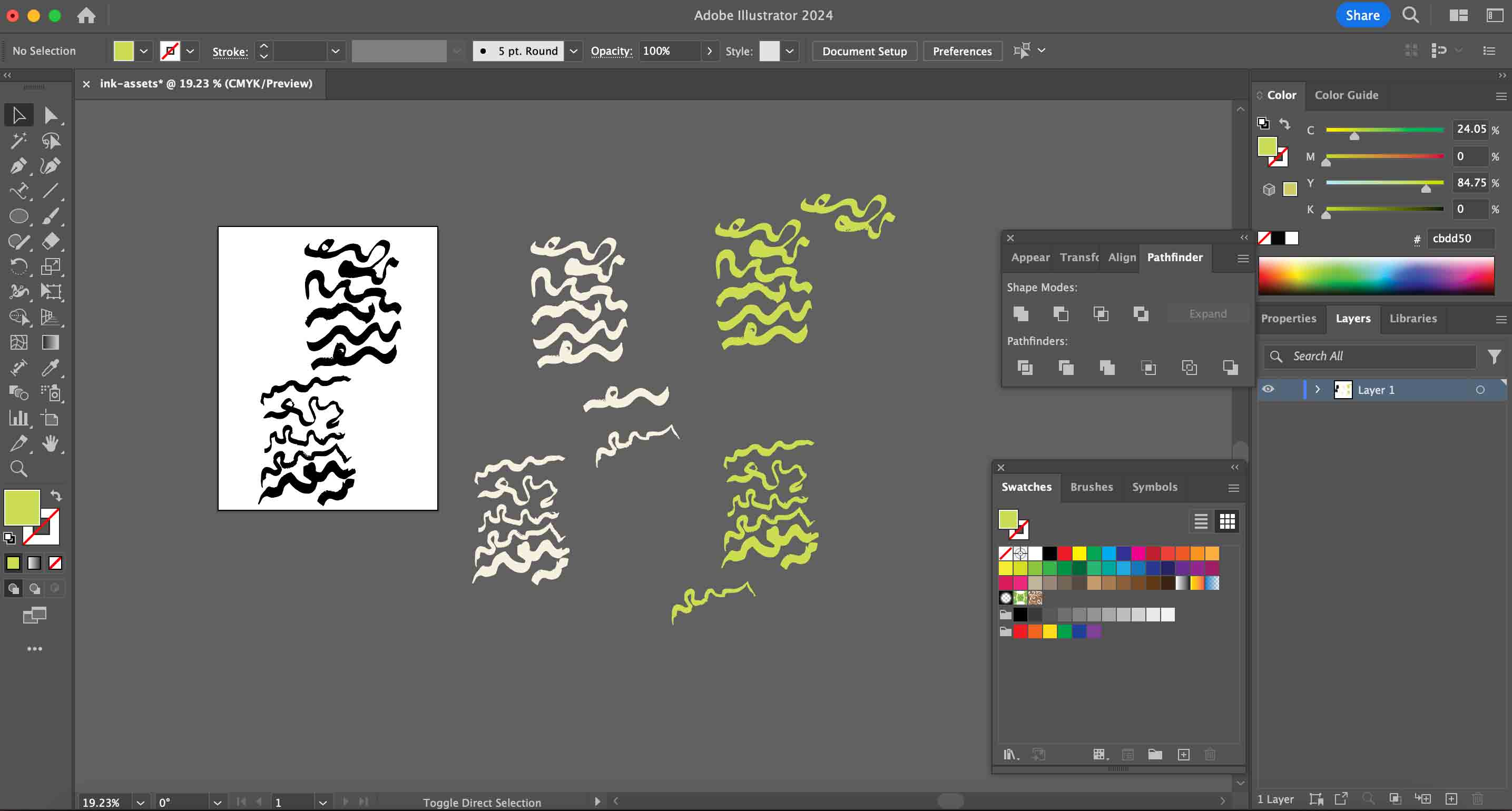Click the Document Setup button

(x=864, y=51)
